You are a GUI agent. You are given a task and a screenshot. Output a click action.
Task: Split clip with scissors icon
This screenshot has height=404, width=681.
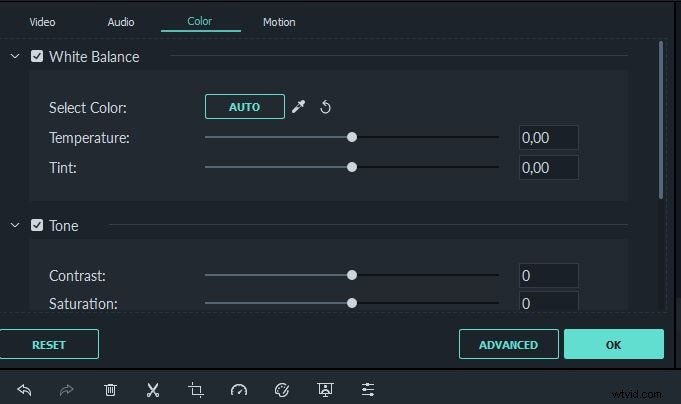click(x=153, y=390)
